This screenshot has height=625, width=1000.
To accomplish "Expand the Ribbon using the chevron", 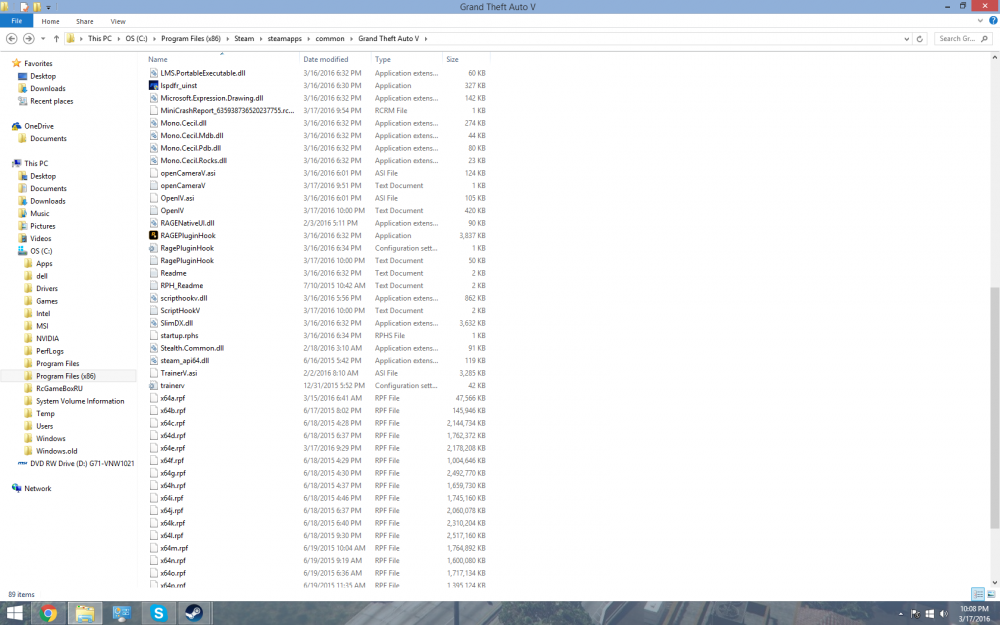I will click(x=980, y=20).
